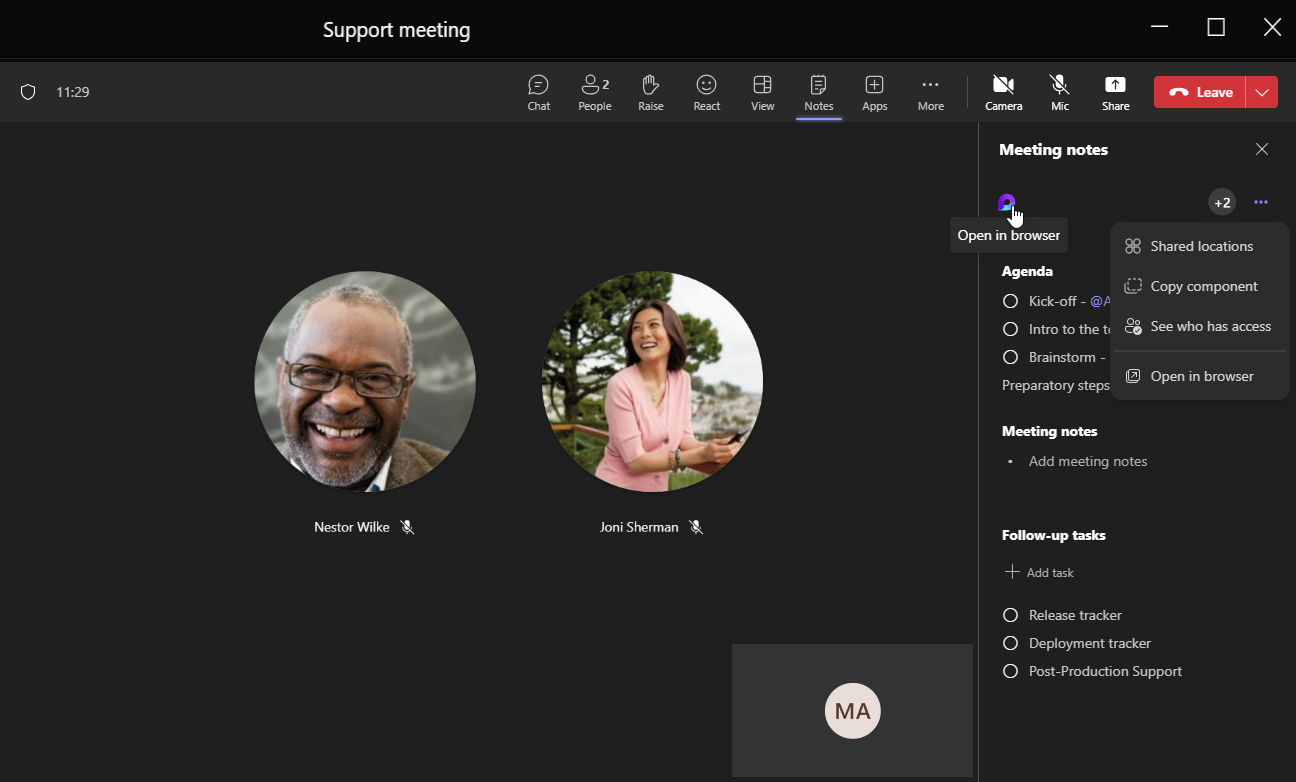Open the Meeting notes options menu
Viewport: 1296px width, 782px height.
pos(1261,202)
